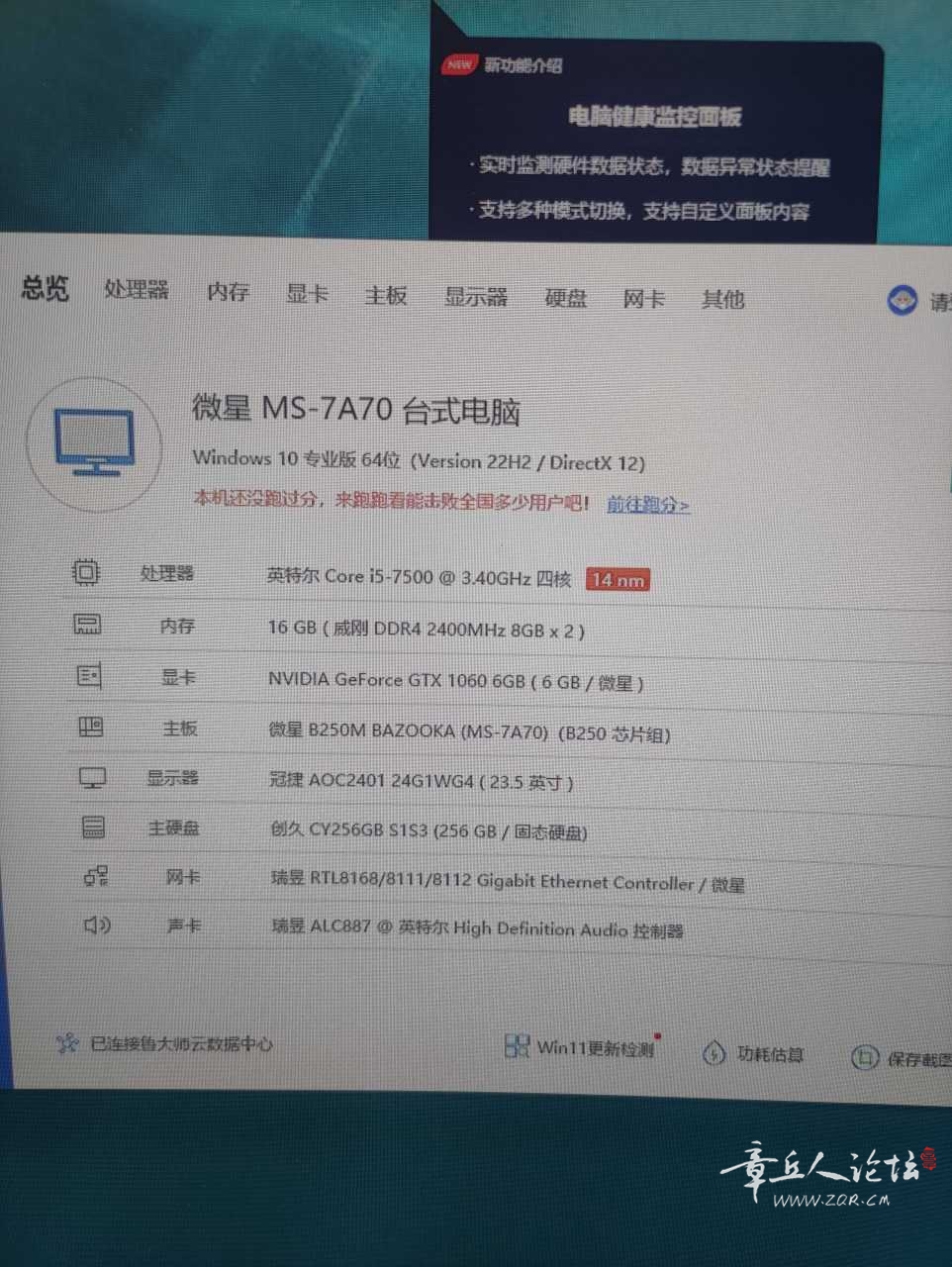Click the AOC2401 24G1WG4 display value

[x=422, y=781]
